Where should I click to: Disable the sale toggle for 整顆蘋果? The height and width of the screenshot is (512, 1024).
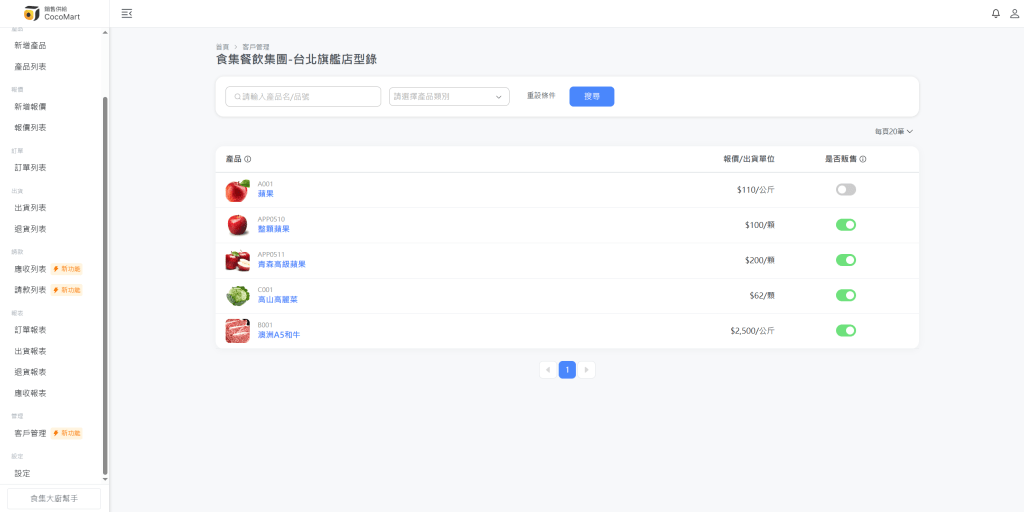click(x=846, y=225)
